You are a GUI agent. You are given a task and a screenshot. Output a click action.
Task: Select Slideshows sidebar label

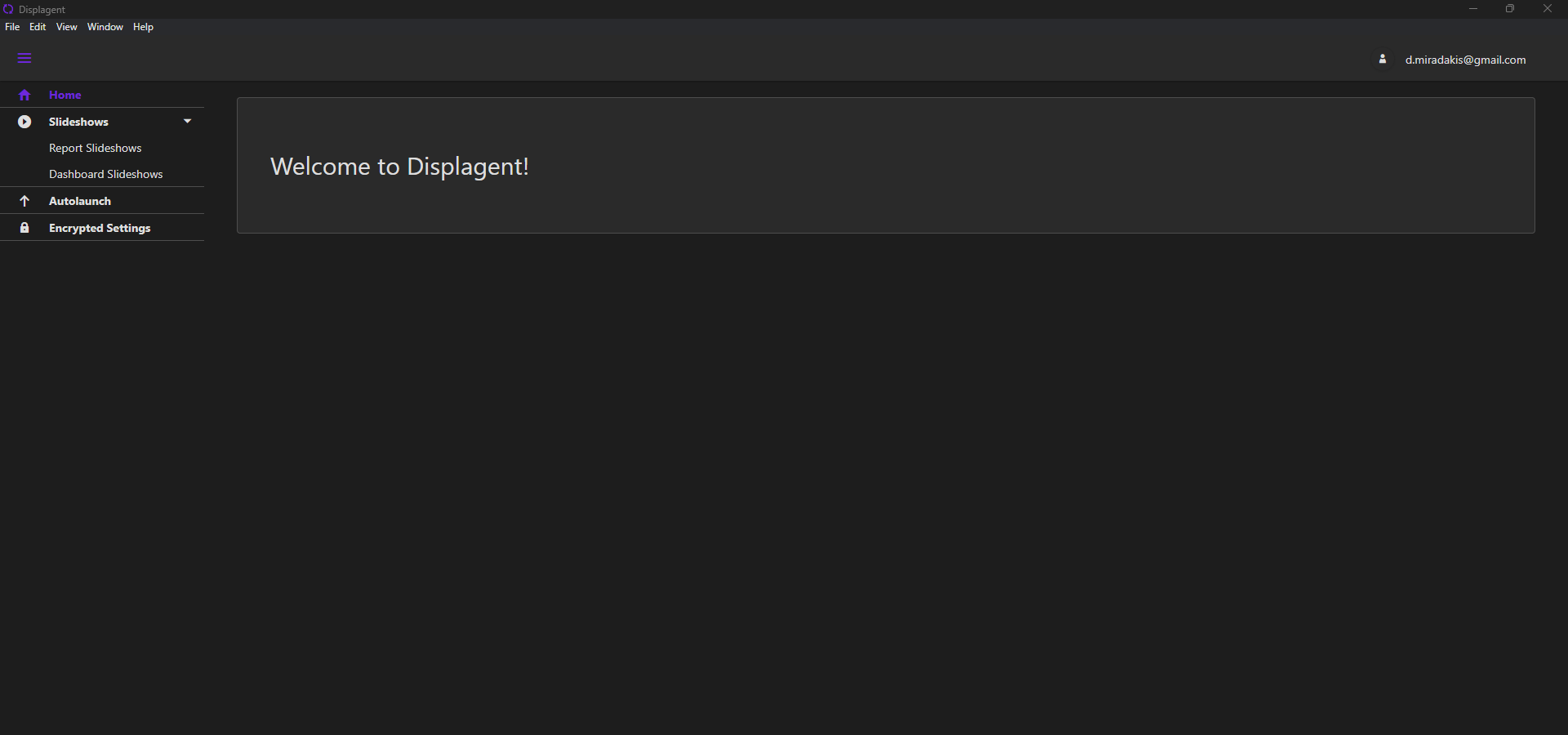[78, 122]
